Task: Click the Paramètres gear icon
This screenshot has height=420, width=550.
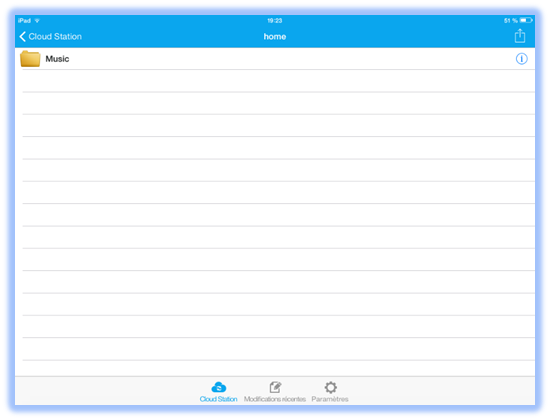Action: pos(330,387)
